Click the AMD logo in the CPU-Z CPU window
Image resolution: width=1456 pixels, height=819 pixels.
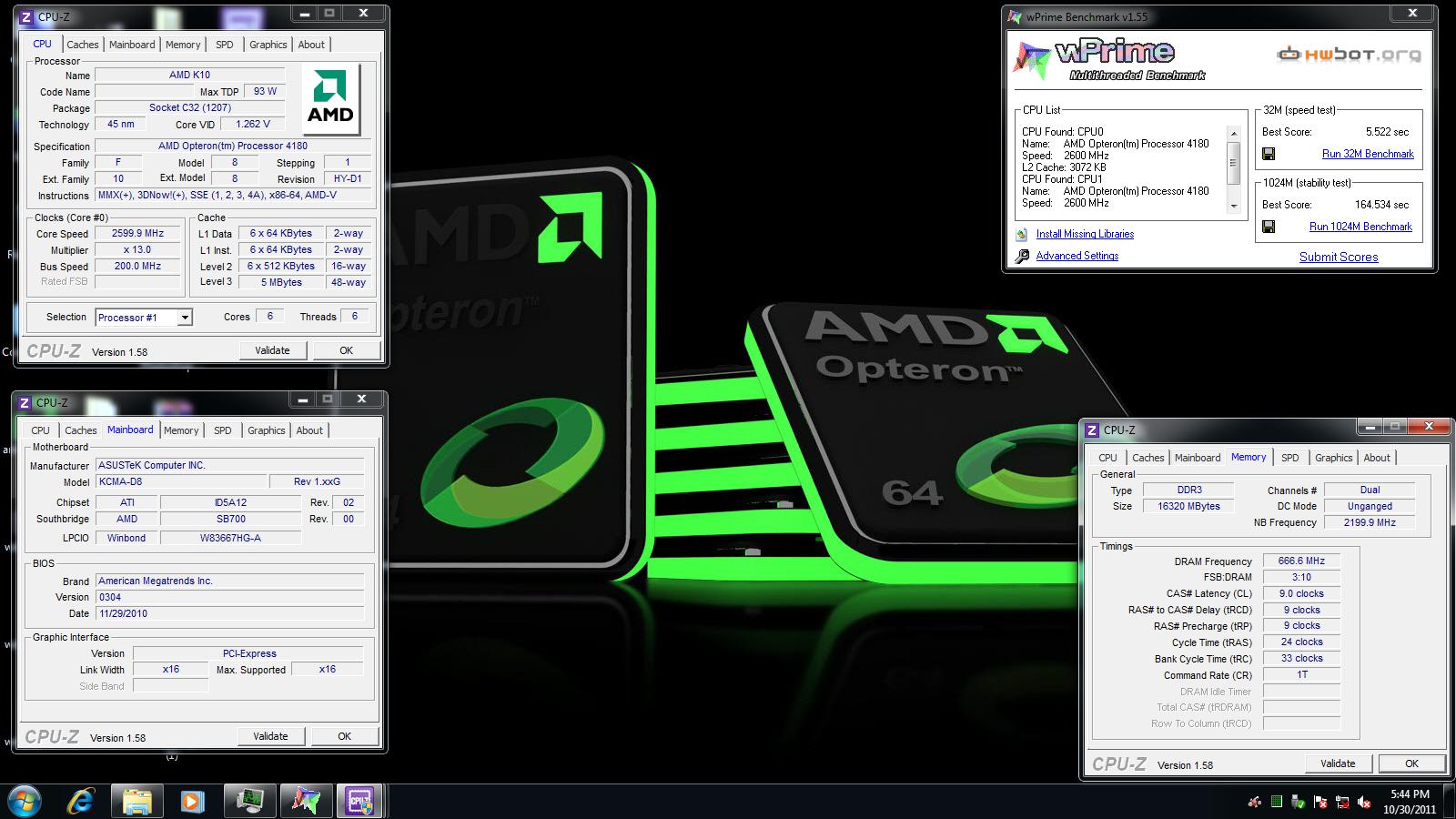click(x=330, y=97)
